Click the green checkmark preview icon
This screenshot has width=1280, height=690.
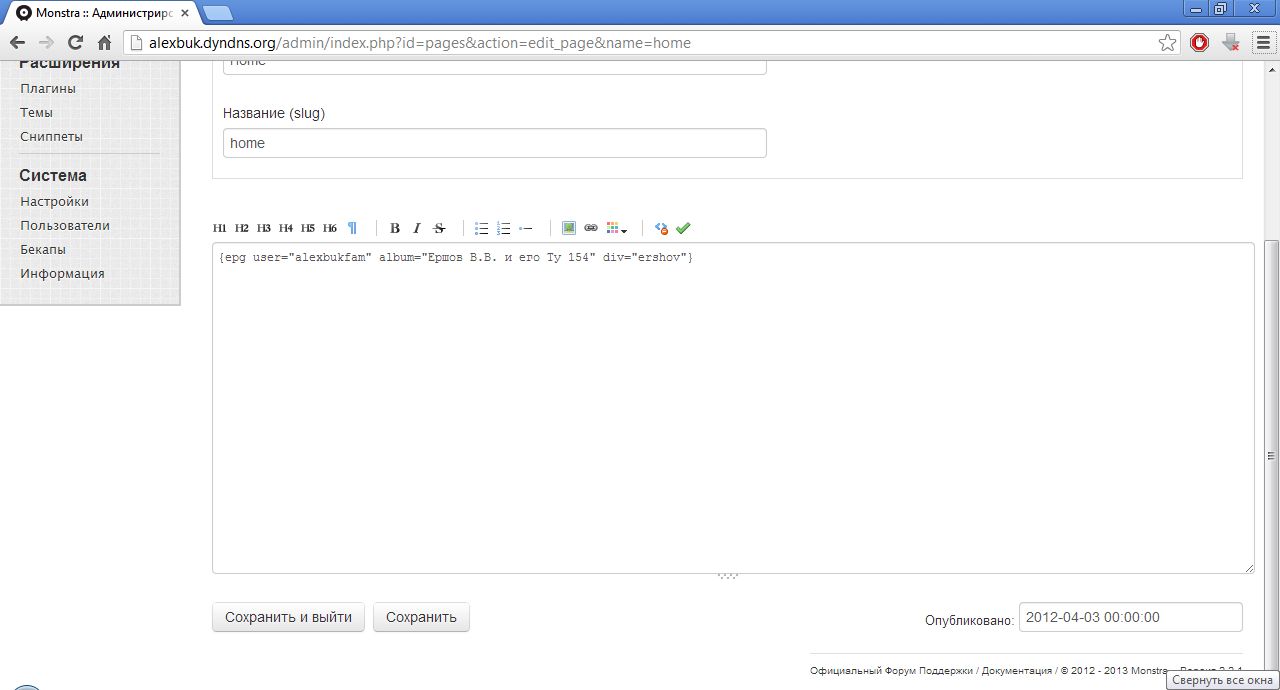(683, 228)
